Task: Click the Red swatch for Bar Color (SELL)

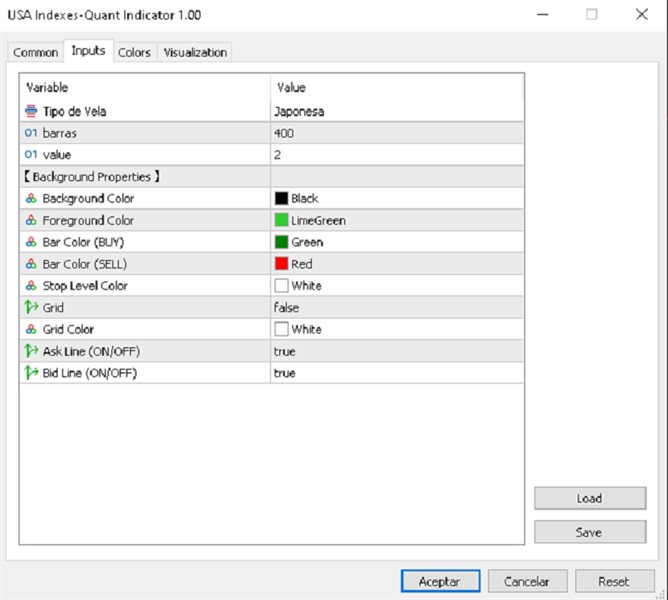Action: [281, 264]
